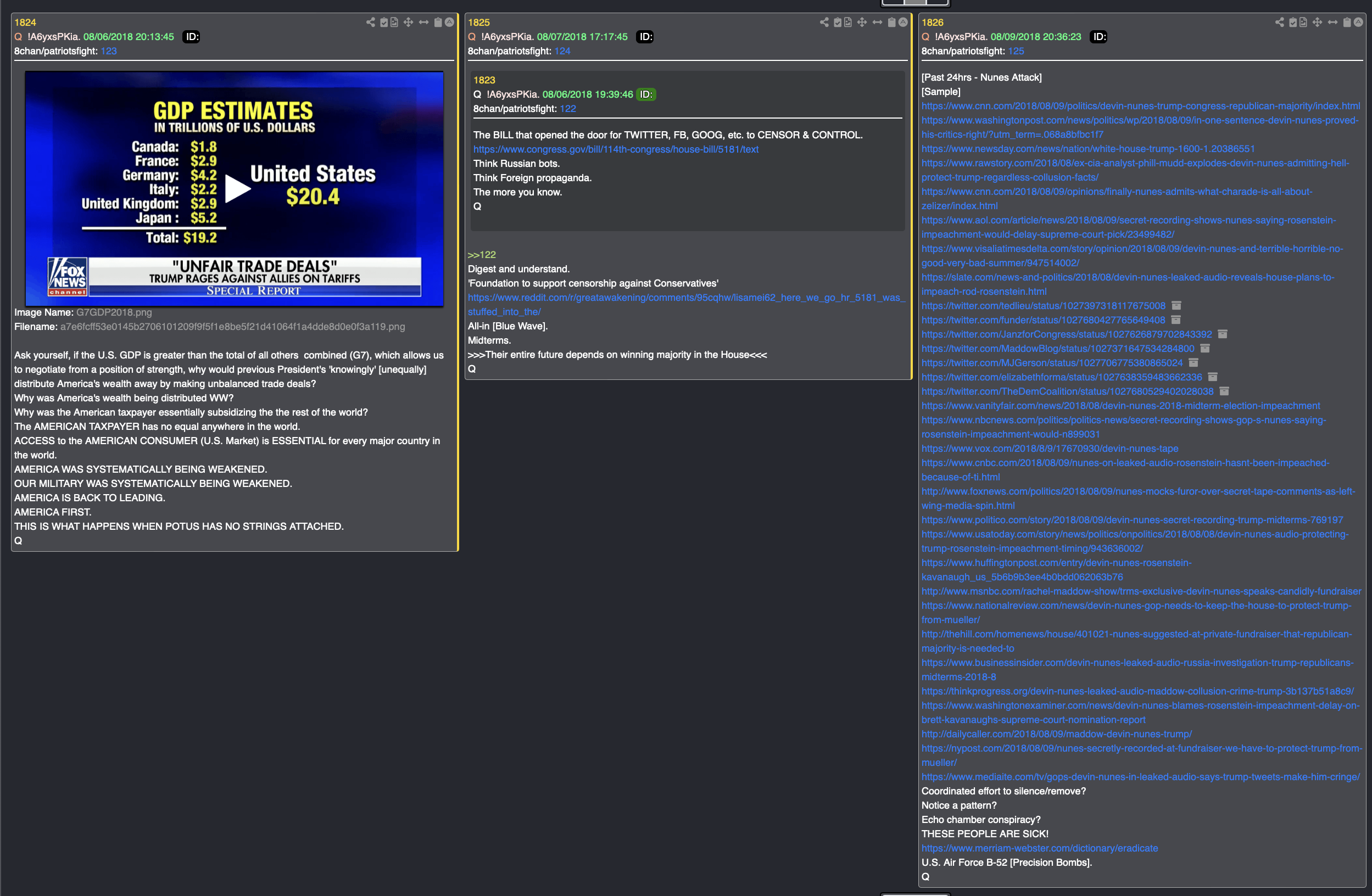Open the circular archive icon on post 1826

(x=1358, y=23)
